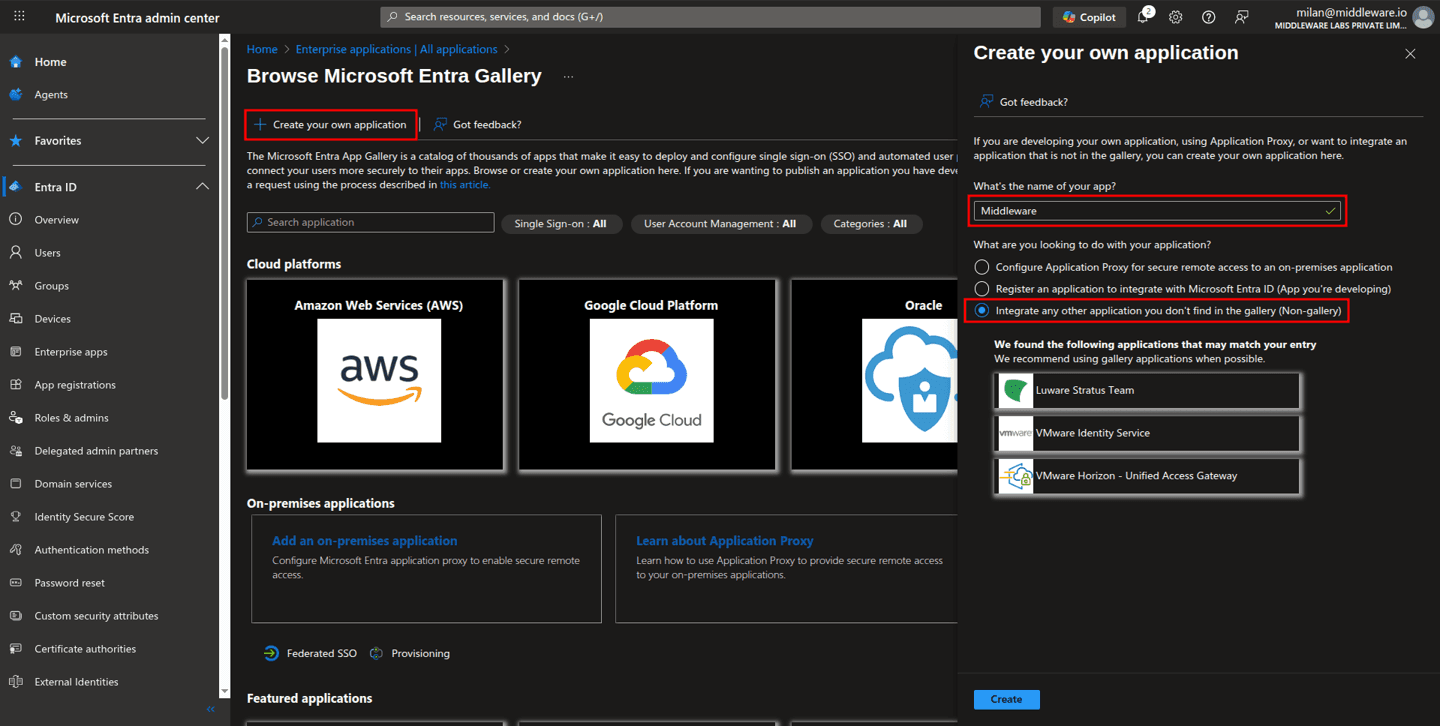Collapse the Entra ID section
The image size is (1440, 726).
(202, 185)
